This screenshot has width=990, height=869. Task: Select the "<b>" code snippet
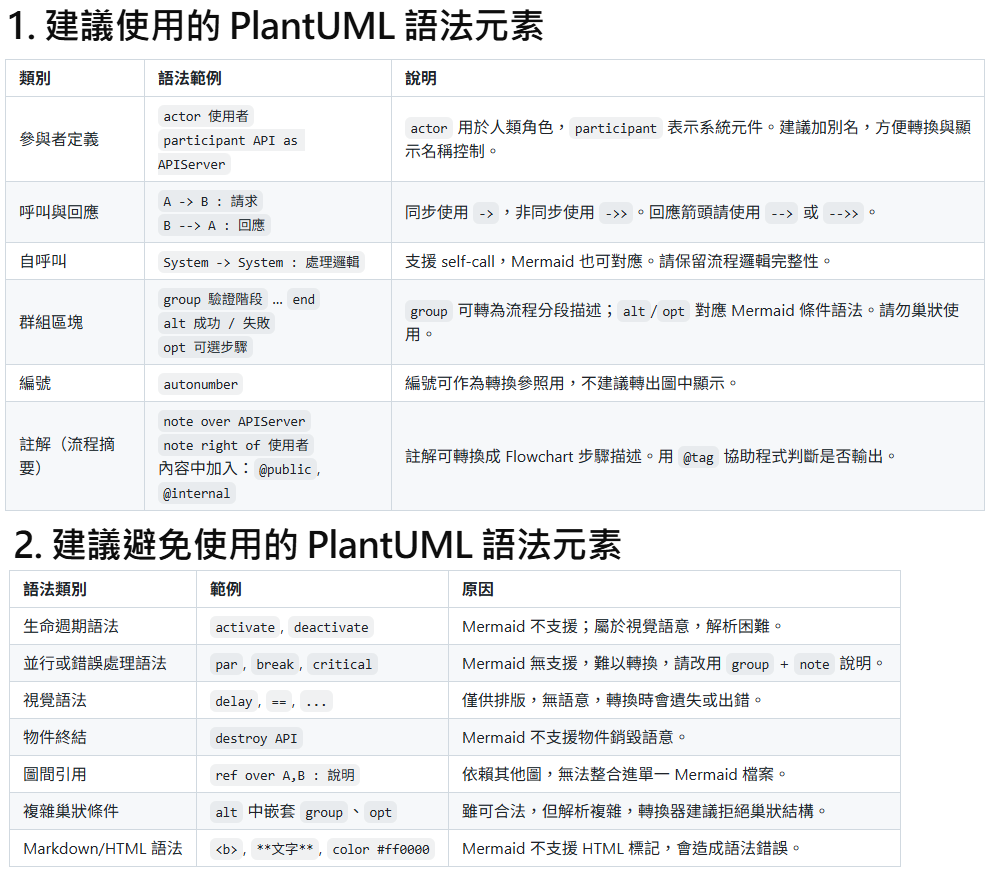click(226, 849)
